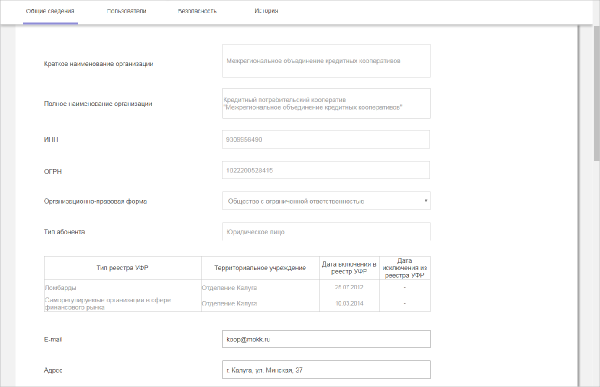The height and width of the screenshot is (387, 600).
Task: Click the ИНН input field
Action: click(326, 140)
